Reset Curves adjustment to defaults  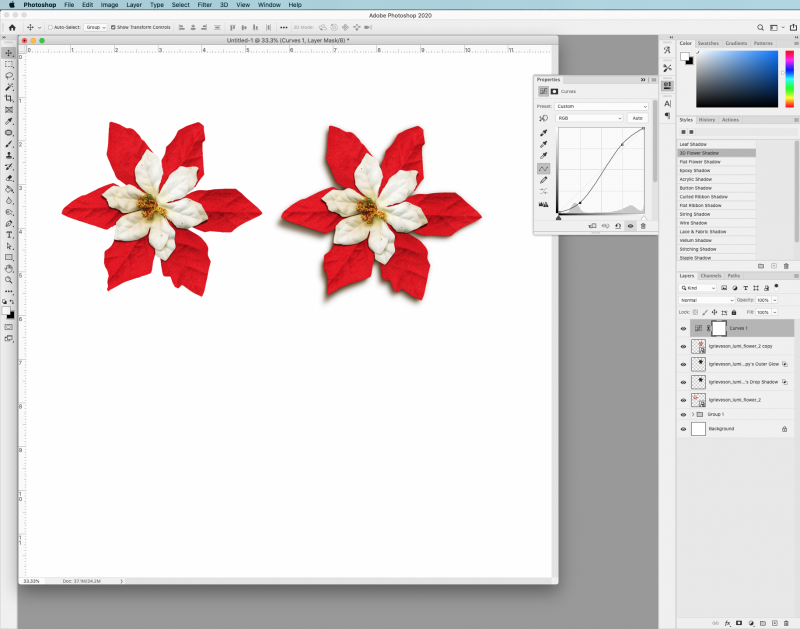[x=618, y=226]
